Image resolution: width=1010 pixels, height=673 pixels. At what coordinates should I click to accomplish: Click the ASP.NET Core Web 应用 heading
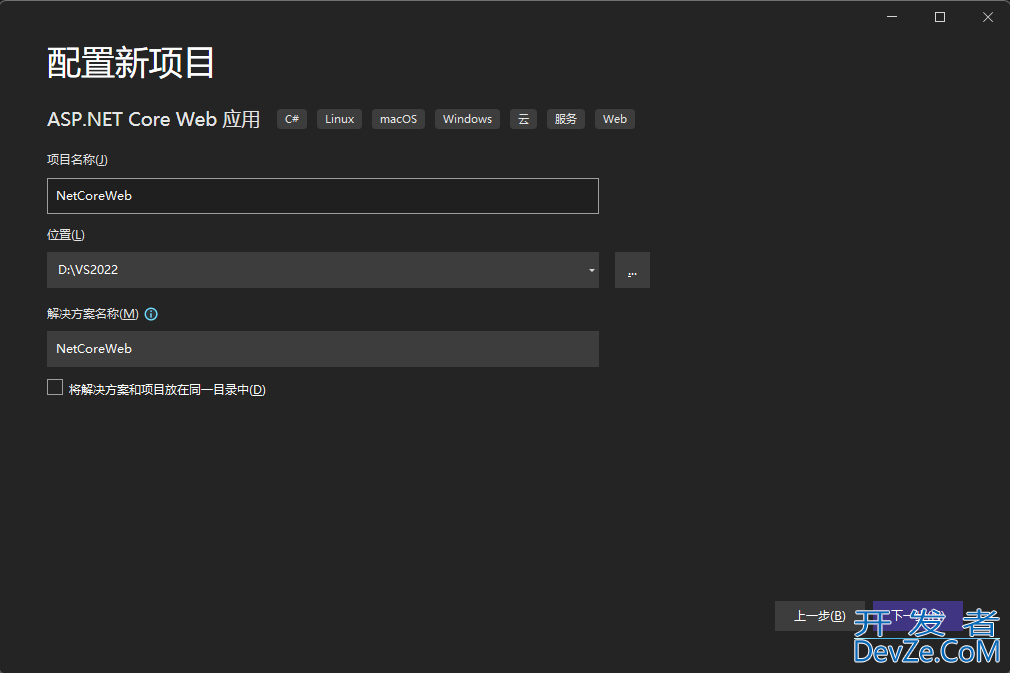154,119
